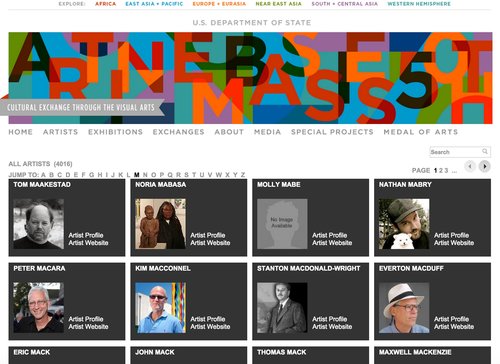Screen dimensions: 500x364
Task: Click U.S. Department of State heading
Action: (252, 23)
